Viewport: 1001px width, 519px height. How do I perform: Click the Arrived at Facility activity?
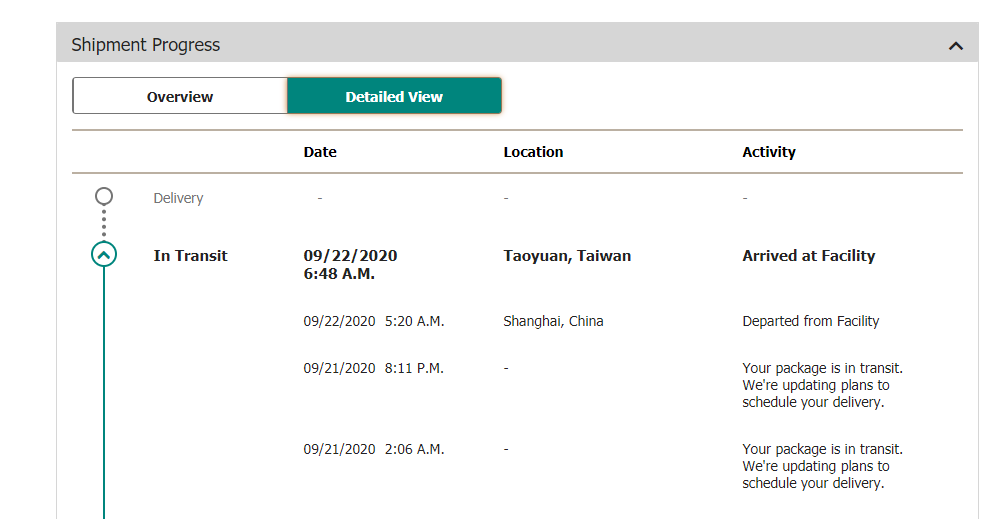click(808, 255)
